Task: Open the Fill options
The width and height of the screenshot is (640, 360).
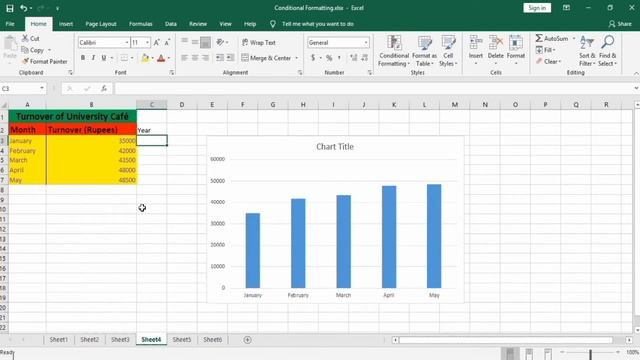Action: 545,50
